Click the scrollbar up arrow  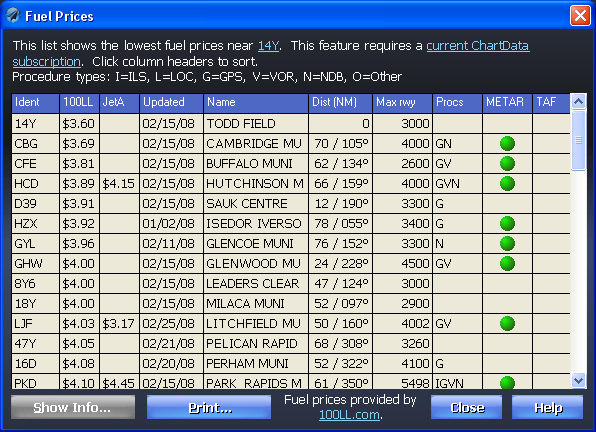pyautogui.click(x=578, y=101)
